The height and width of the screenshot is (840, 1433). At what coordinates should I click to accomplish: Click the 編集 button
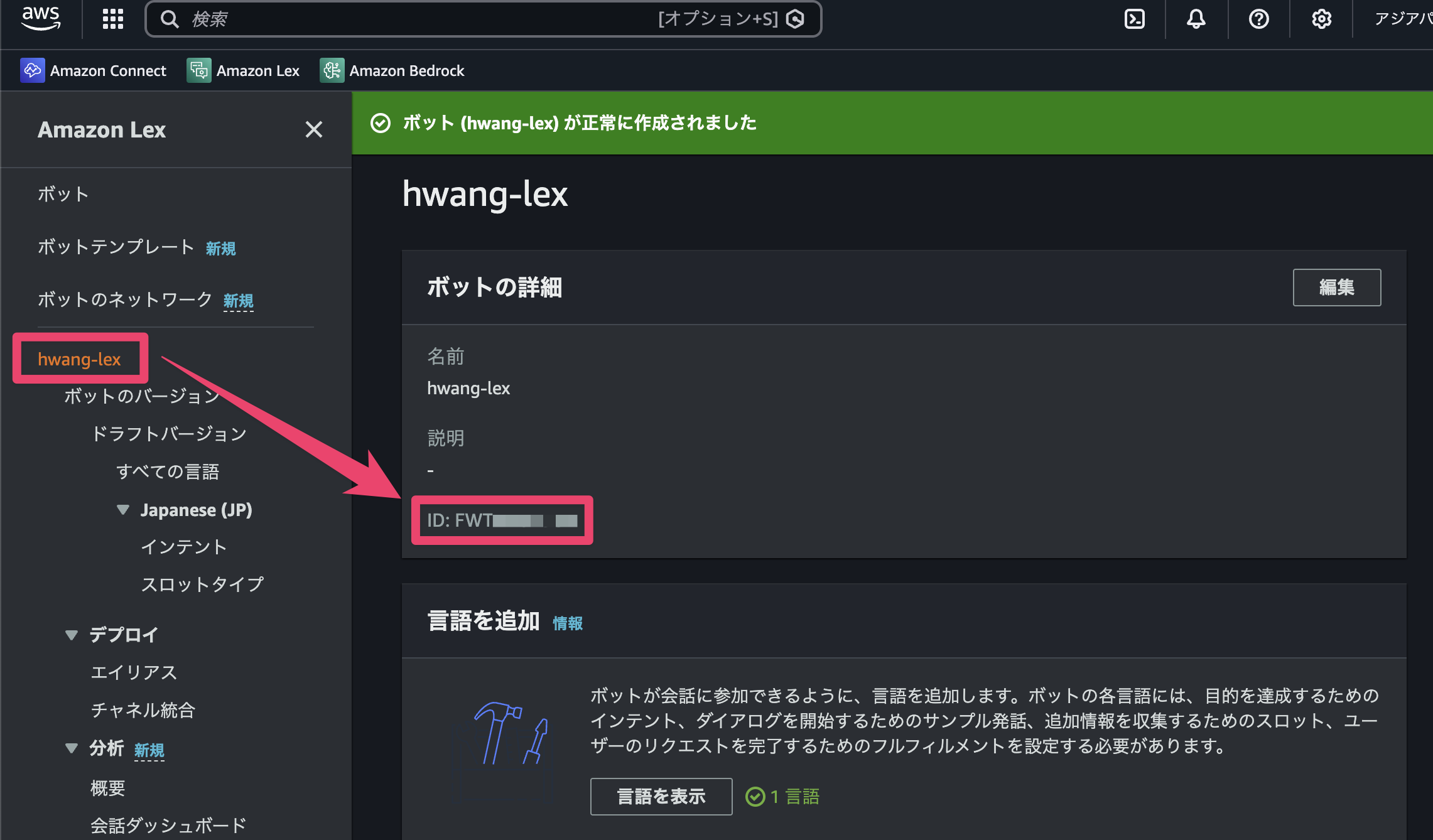[1336, 288]
